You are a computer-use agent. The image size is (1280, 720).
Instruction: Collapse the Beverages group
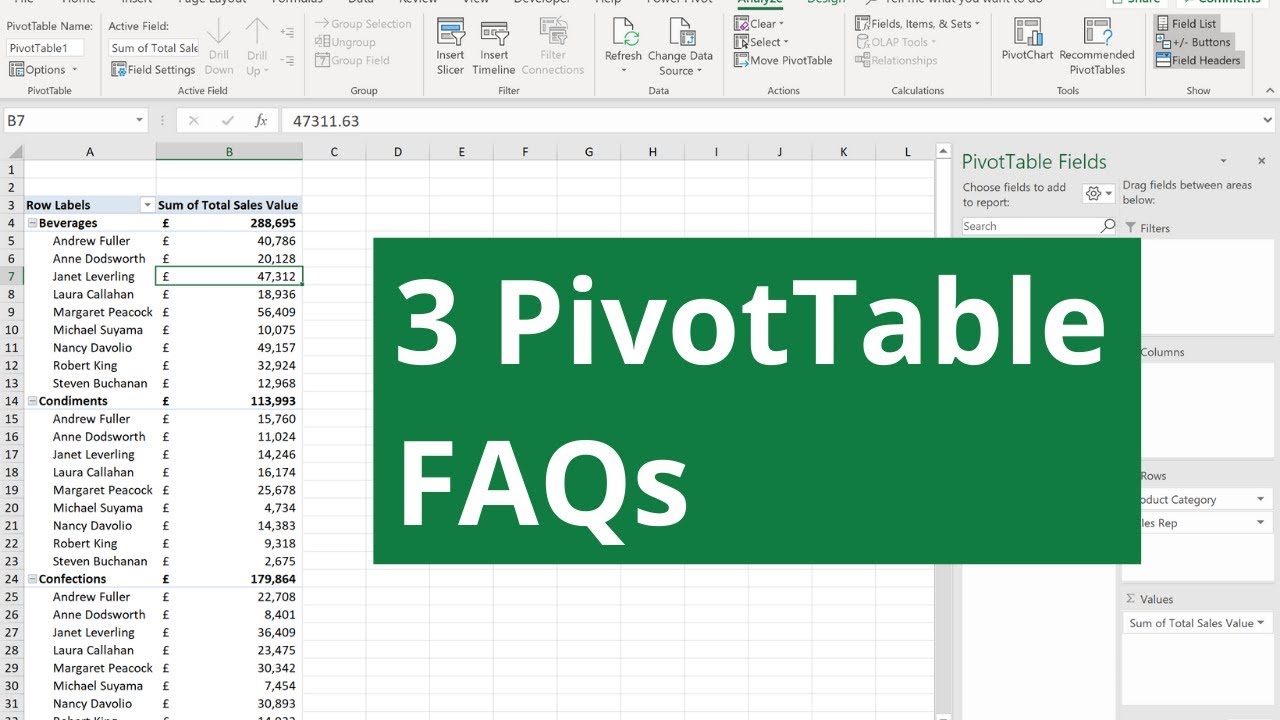click(x=31, y=223)
